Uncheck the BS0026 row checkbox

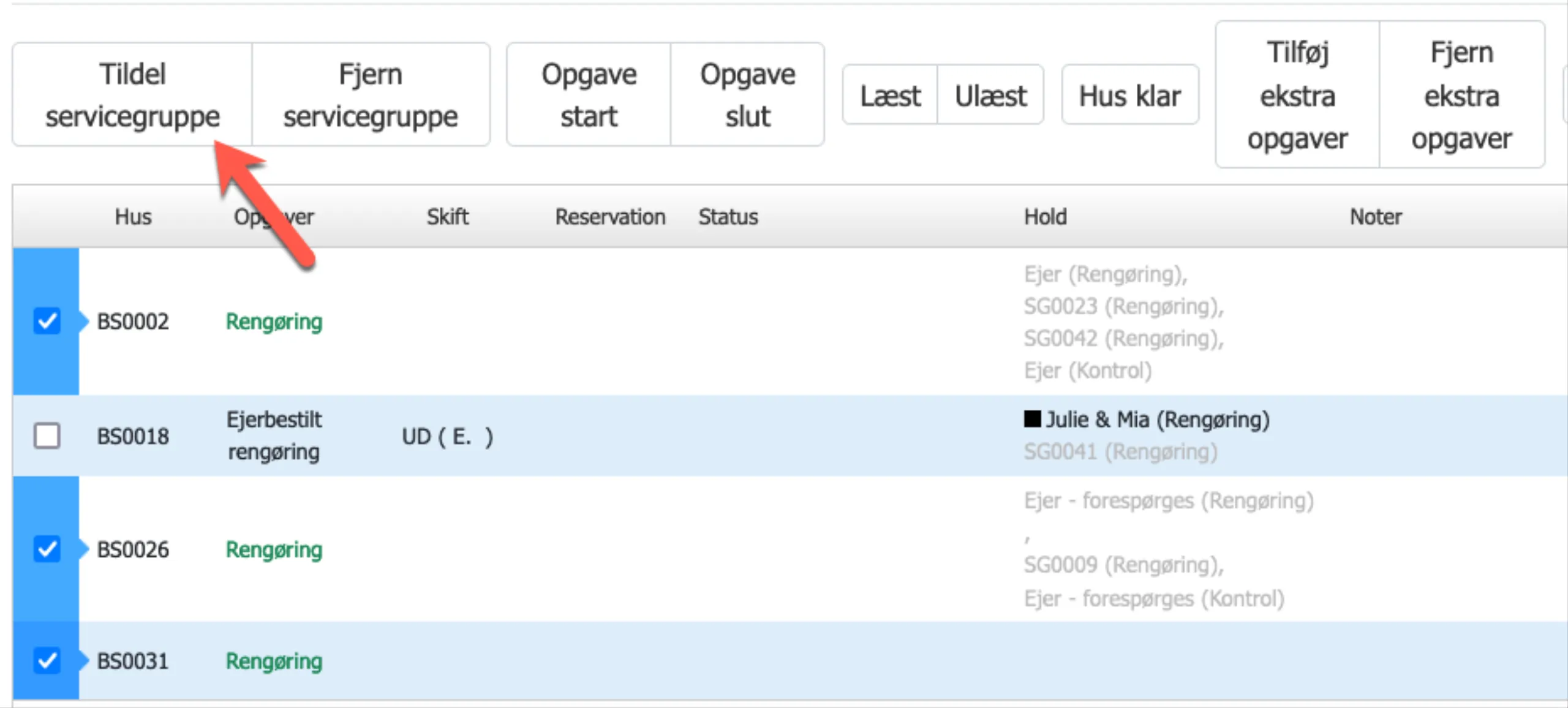pyautogui.click(x=47, y=549)
